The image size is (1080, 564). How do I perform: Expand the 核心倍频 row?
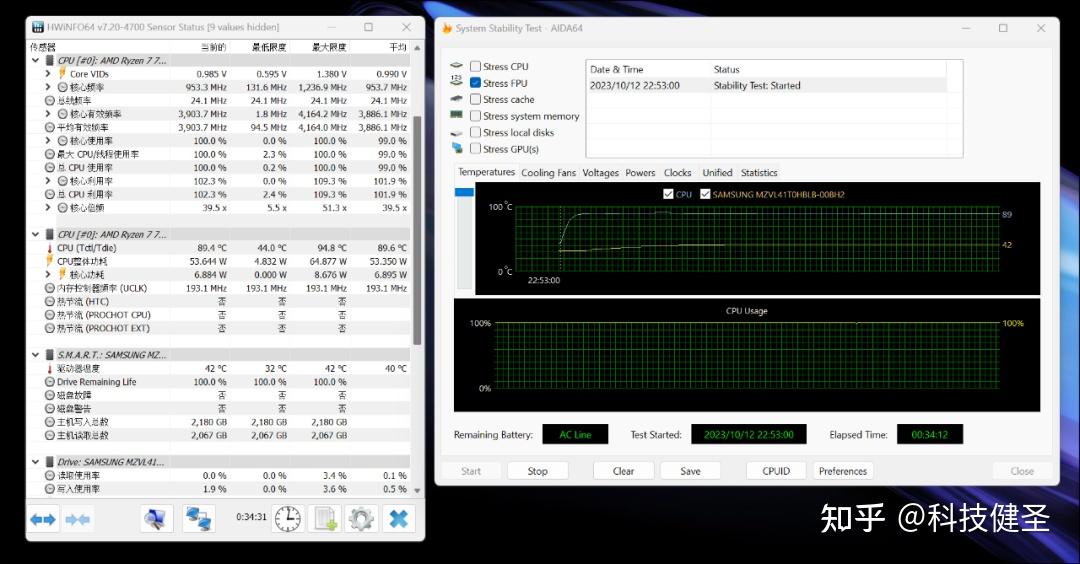point(48,207)
